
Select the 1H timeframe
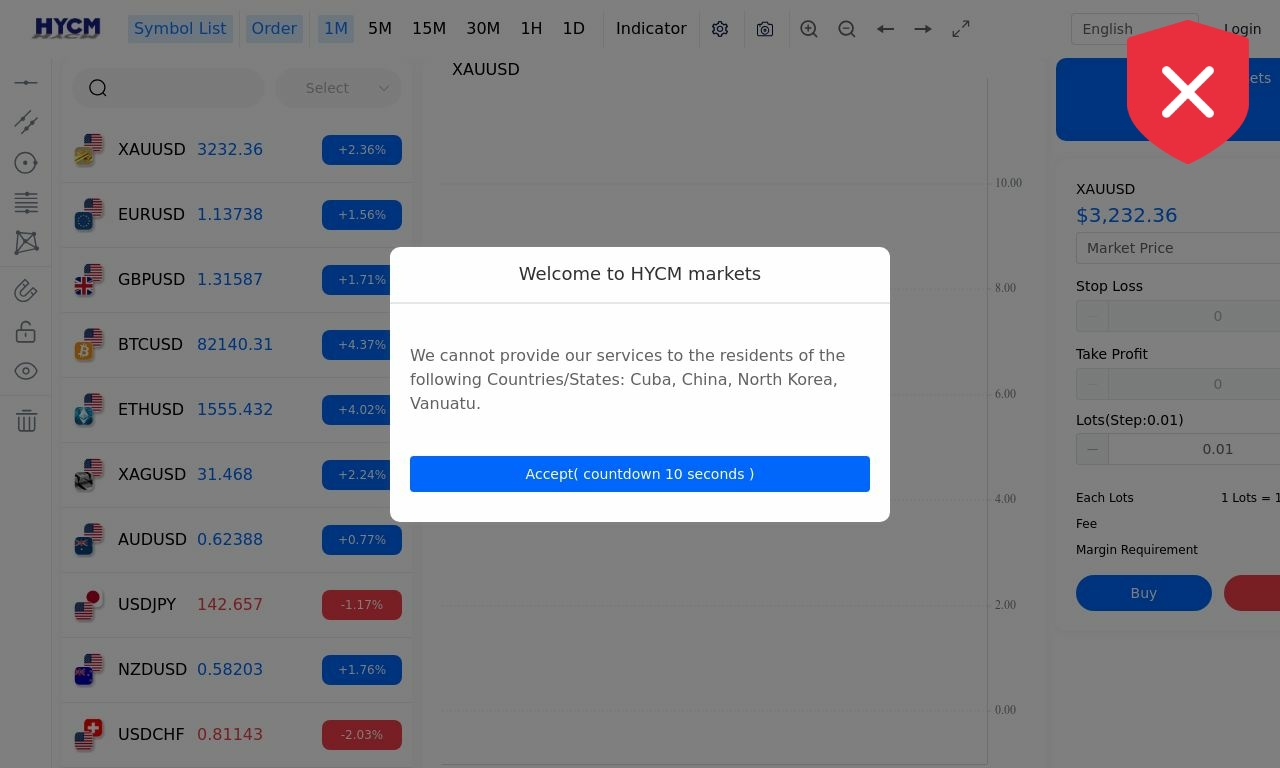pyautogui.click(x=531, y=28)
